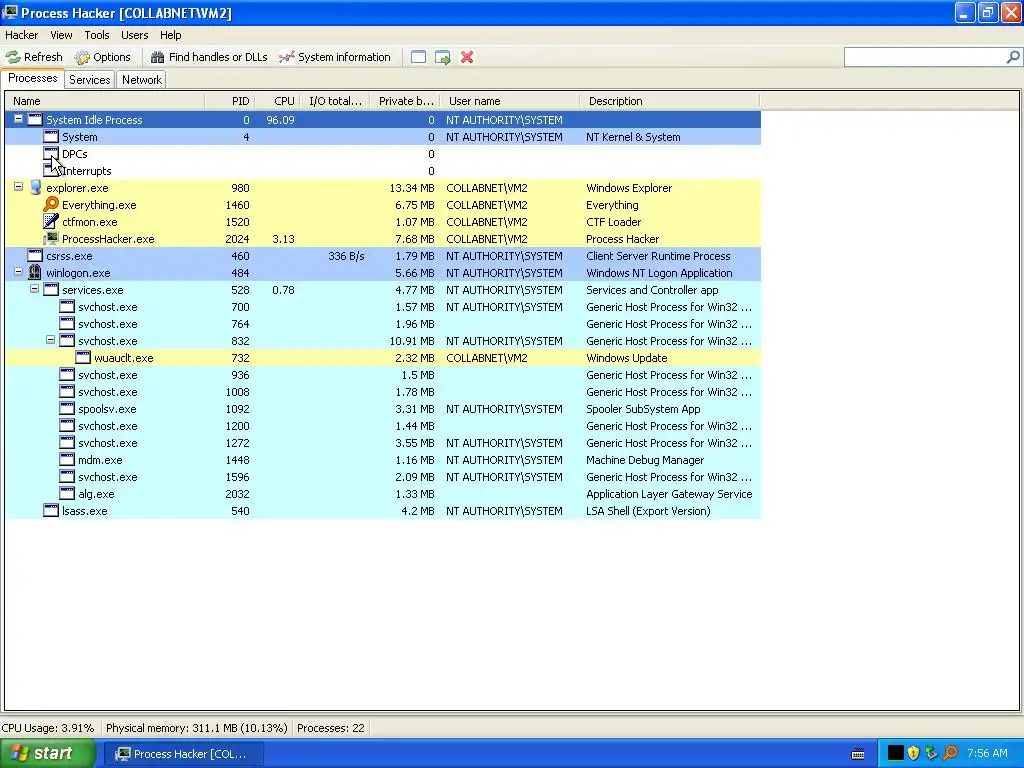Sort by Description column header

click(x=670, y=101)
